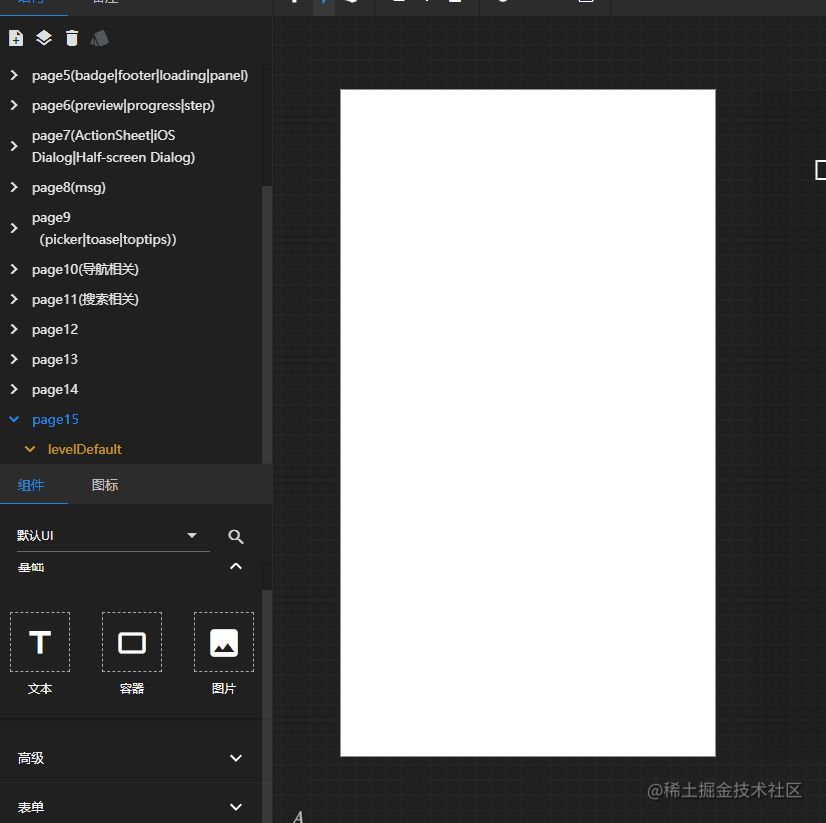Screen dimensions: 826x823
Task: Switch to the 组件 tab
Action: pos(31,485)
